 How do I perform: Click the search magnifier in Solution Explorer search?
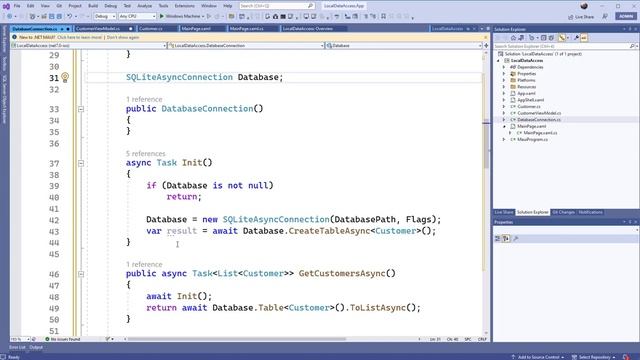click(x=632, y=46)
